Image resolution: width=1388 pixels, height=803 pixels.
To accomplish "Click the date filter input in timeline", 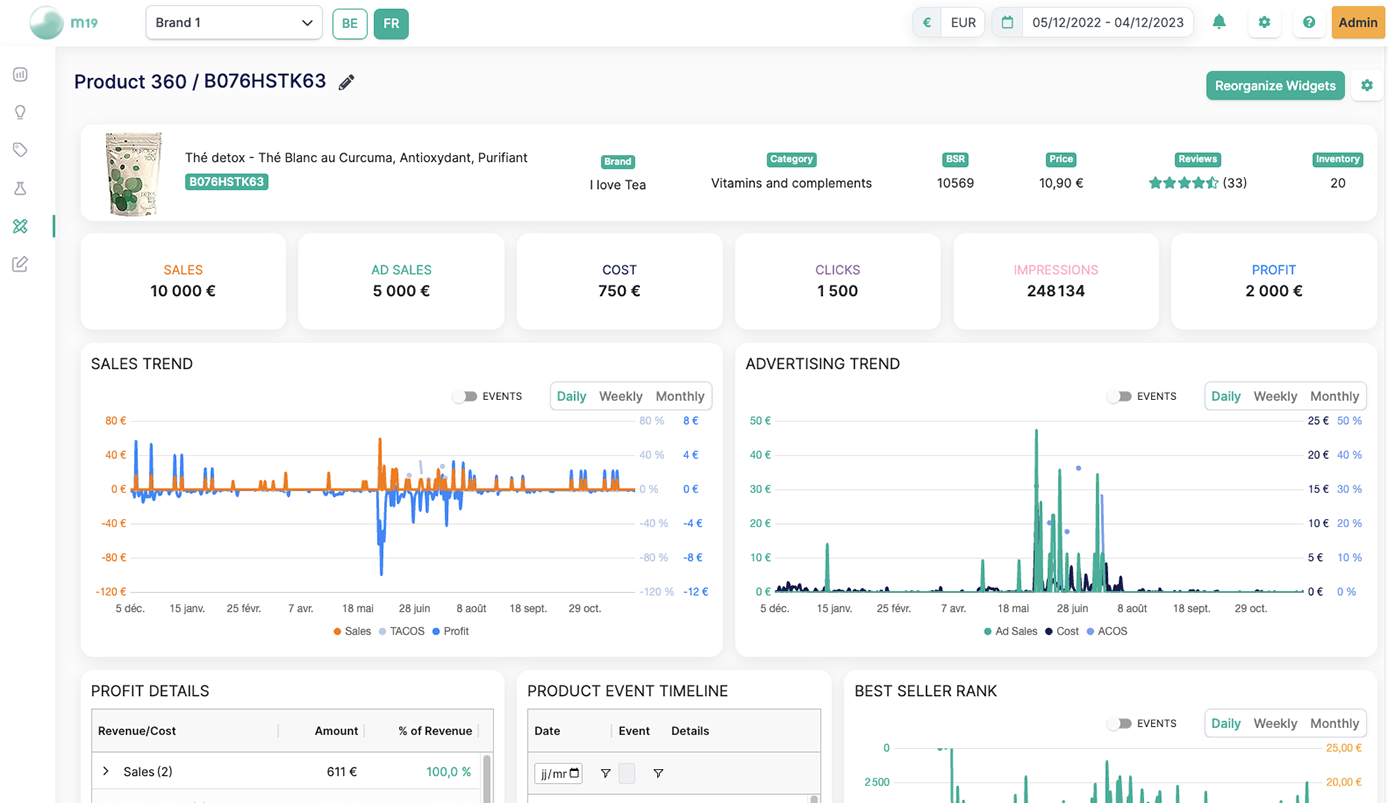I will tap(558, 773).
